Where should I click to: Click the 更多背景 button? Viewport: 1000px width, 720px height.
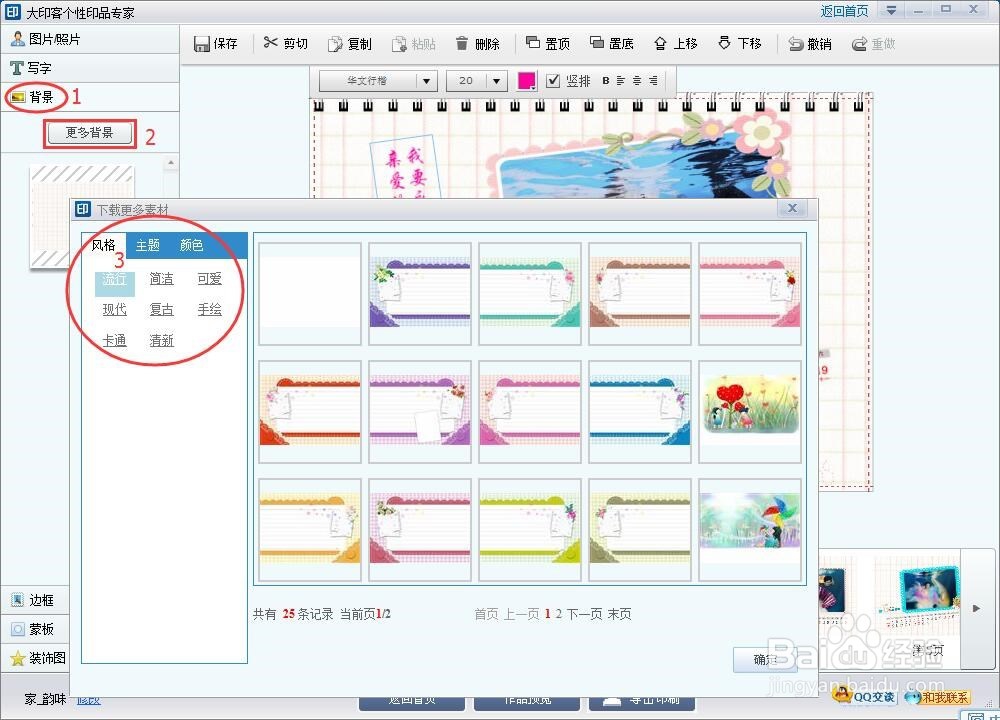tap(90, 133)
